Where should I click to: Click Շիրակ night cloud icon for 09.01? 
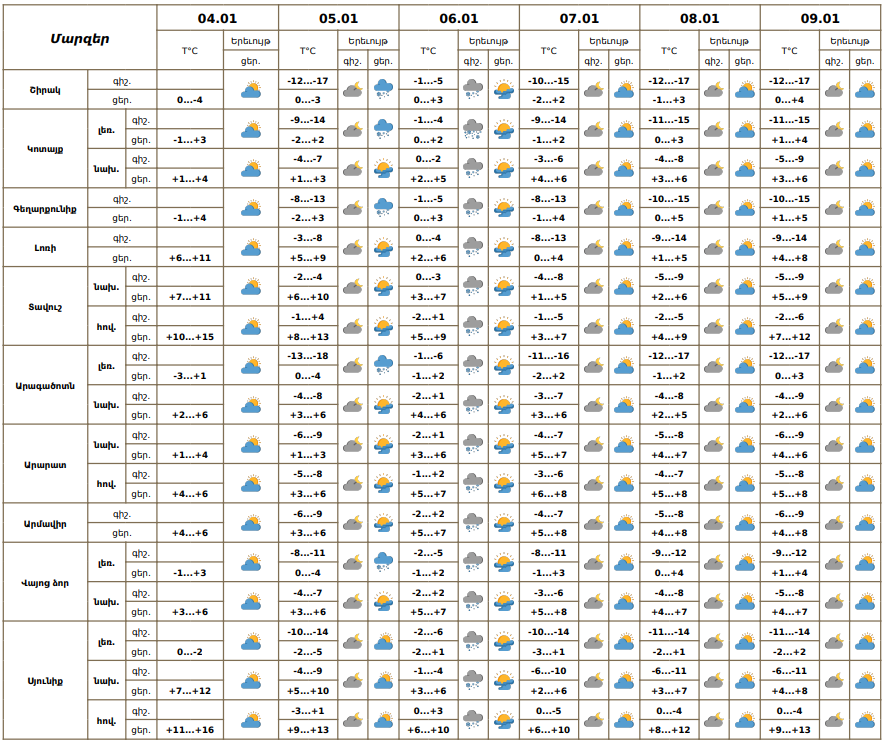(834, 89)
